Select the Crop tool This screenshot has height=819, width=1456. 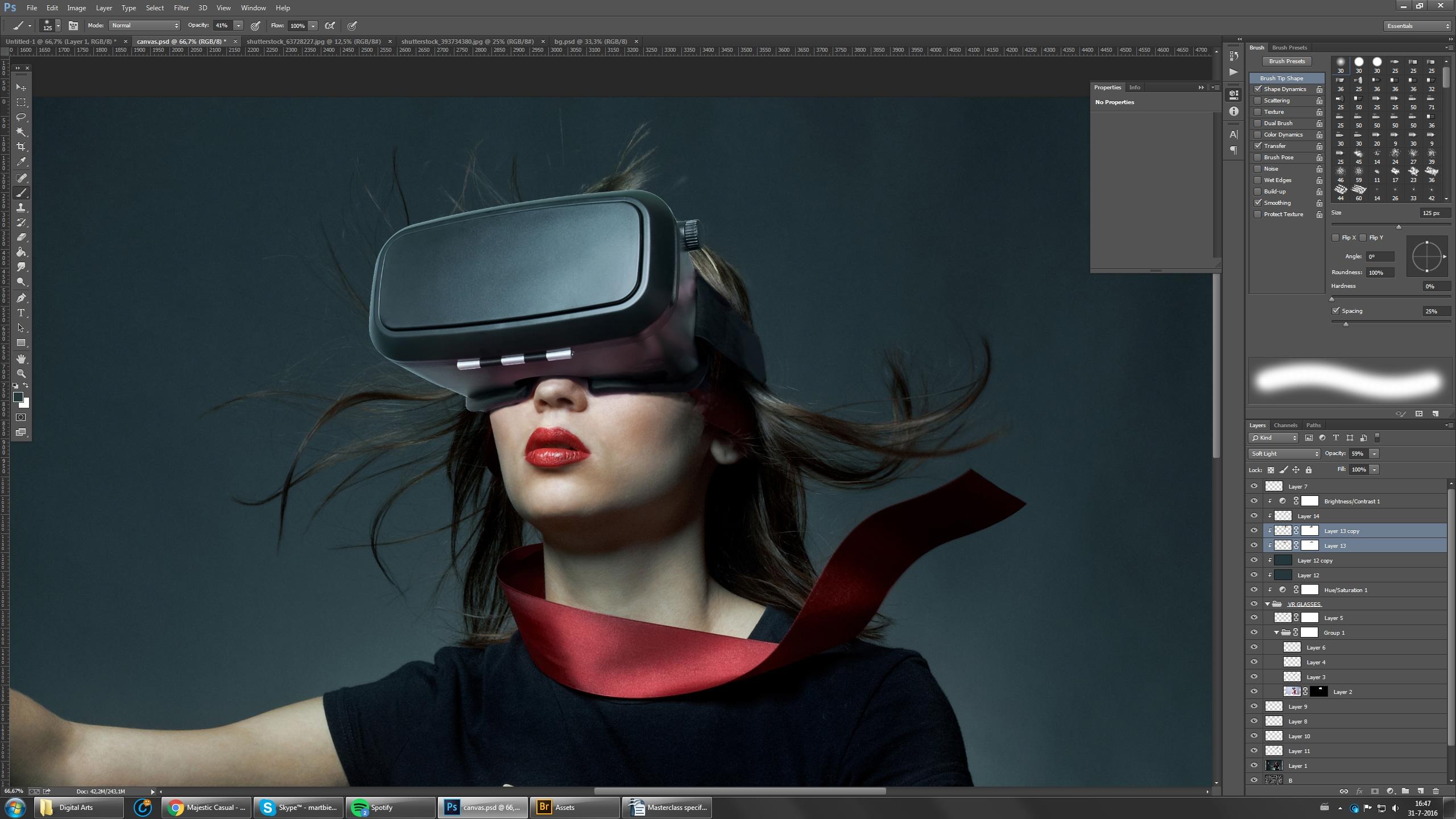click(21, 147)
